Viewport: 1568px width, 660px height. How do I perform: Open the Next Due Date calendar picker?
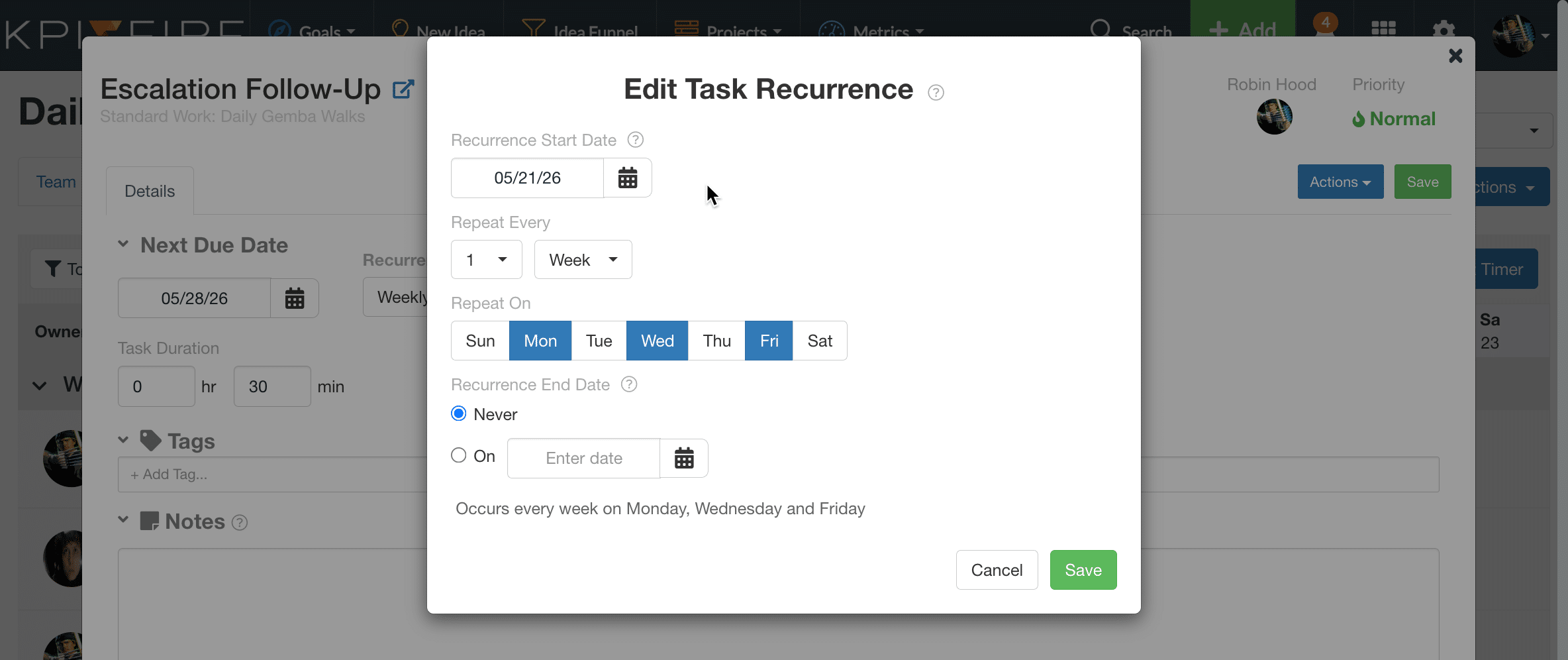point(295,298)
